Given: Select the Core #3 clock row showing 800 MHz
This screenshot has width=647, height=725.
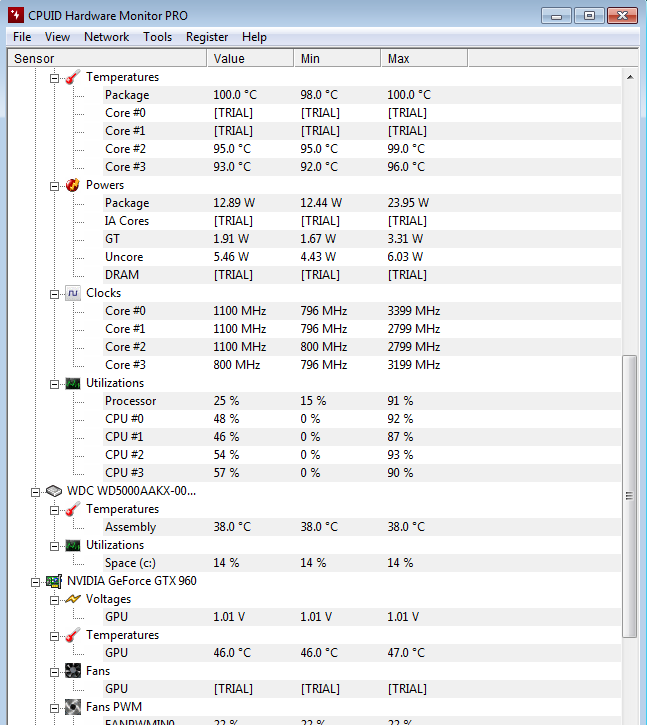Looking at the screenshot, I should click(361, 365).
